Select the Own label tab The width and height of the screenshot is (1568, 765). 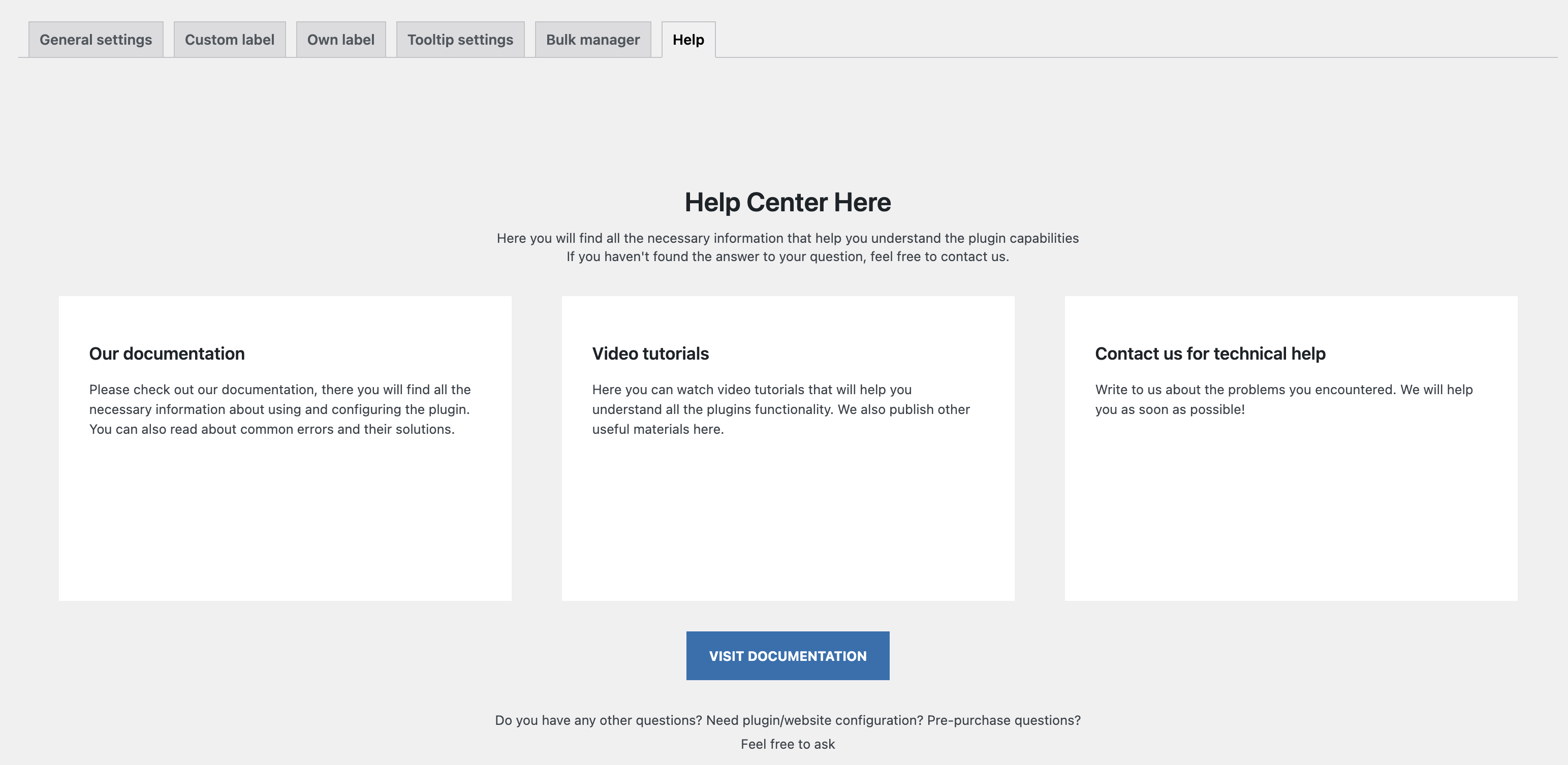tap(341, 40)
